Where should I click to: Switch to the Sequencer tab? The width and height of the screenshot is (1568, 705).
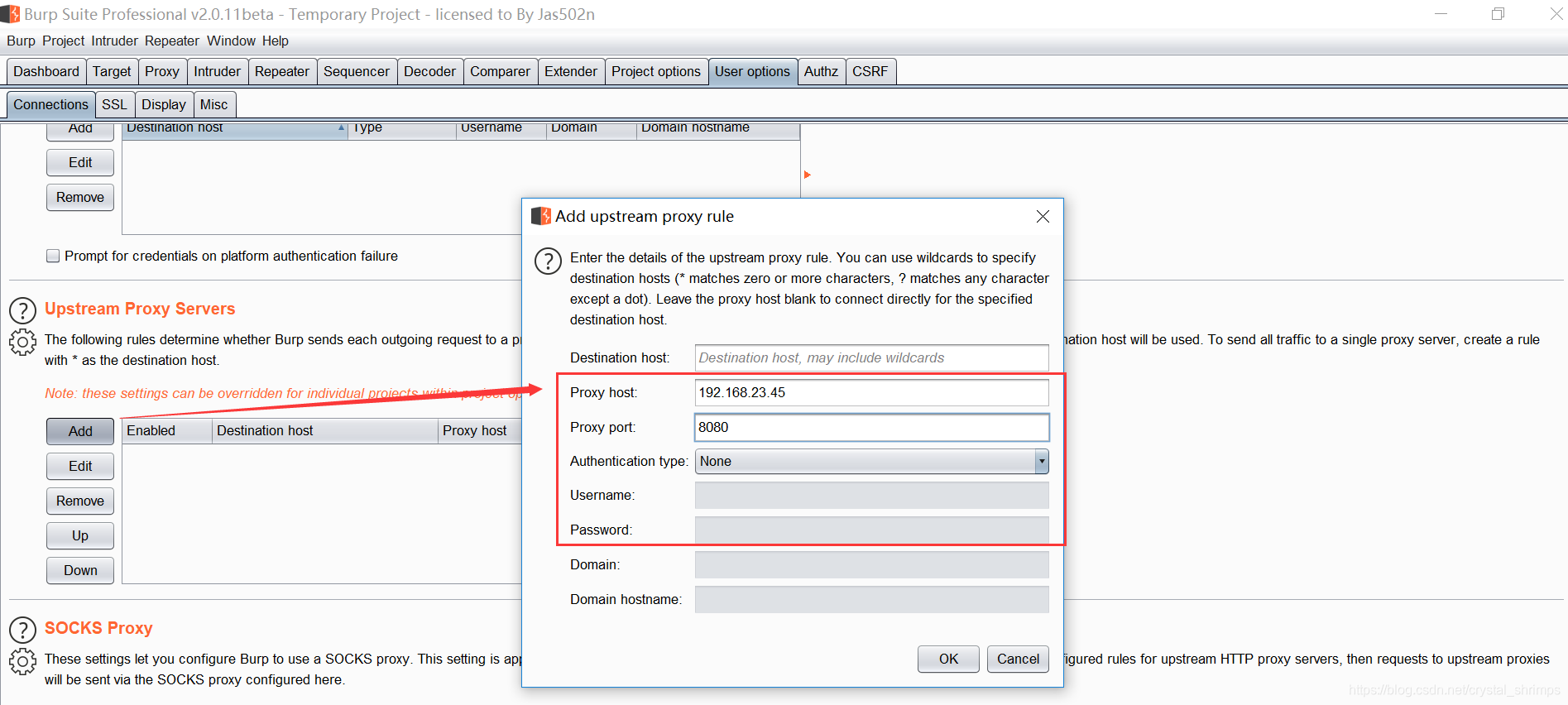click(357, 71)
